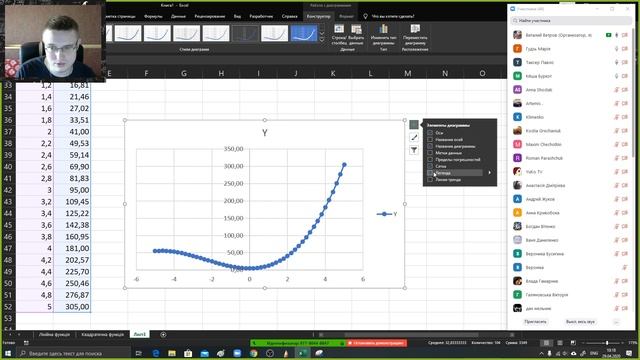Viewport: 640px width, 360px height.
Task: Switch to Формат chart tab
Action: (x=347, y=16)
